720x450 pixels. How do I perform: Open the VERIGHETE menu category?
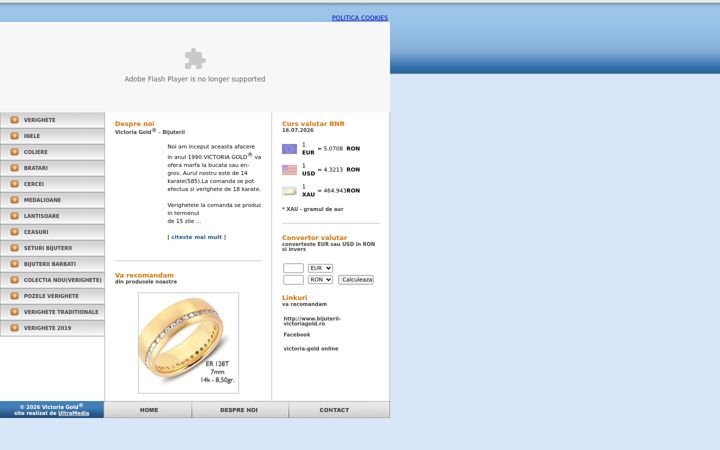pyautogui.click(x=52, y=120)
